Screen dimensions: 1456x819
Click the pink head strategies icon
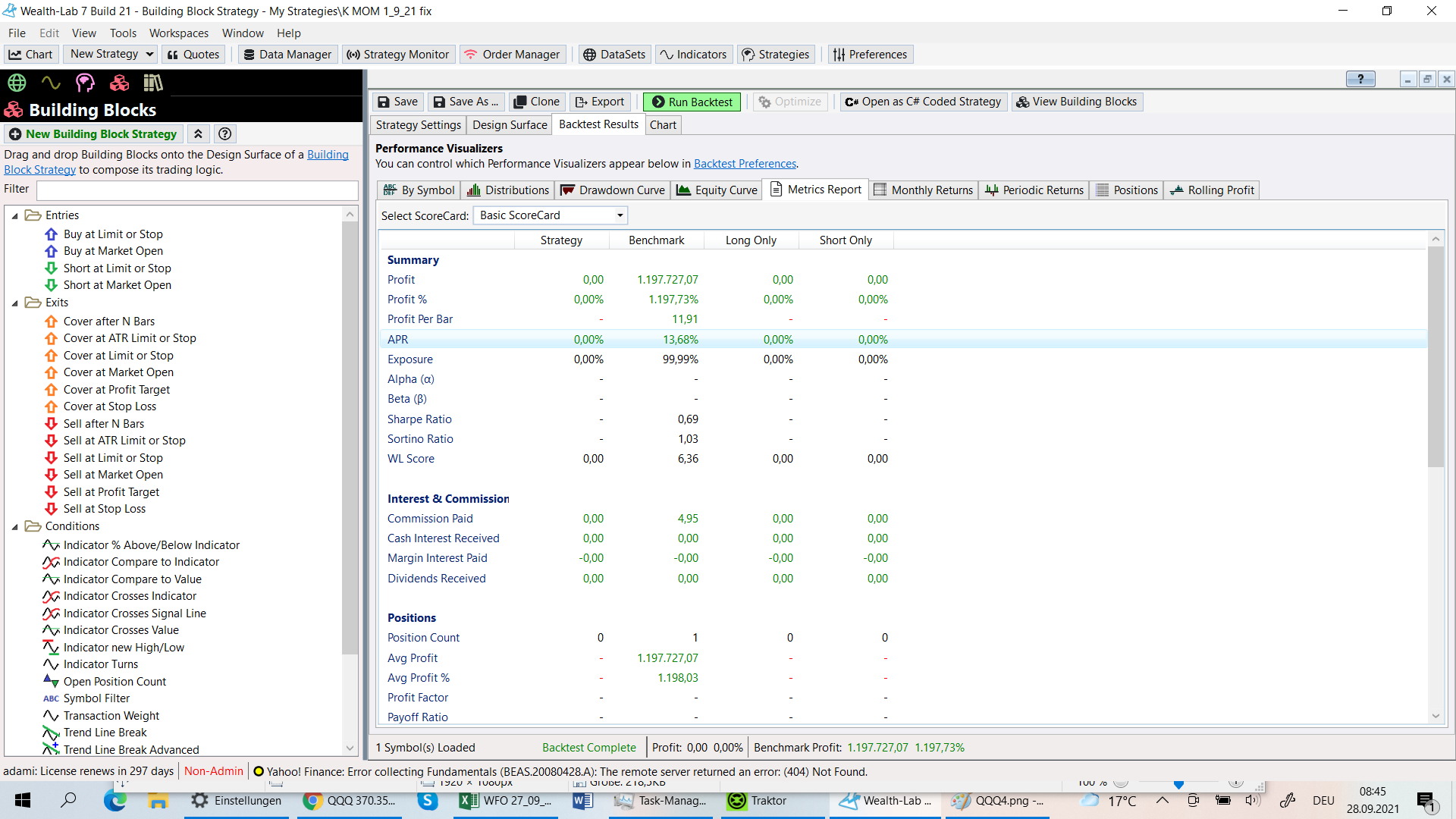click(85, 83)
